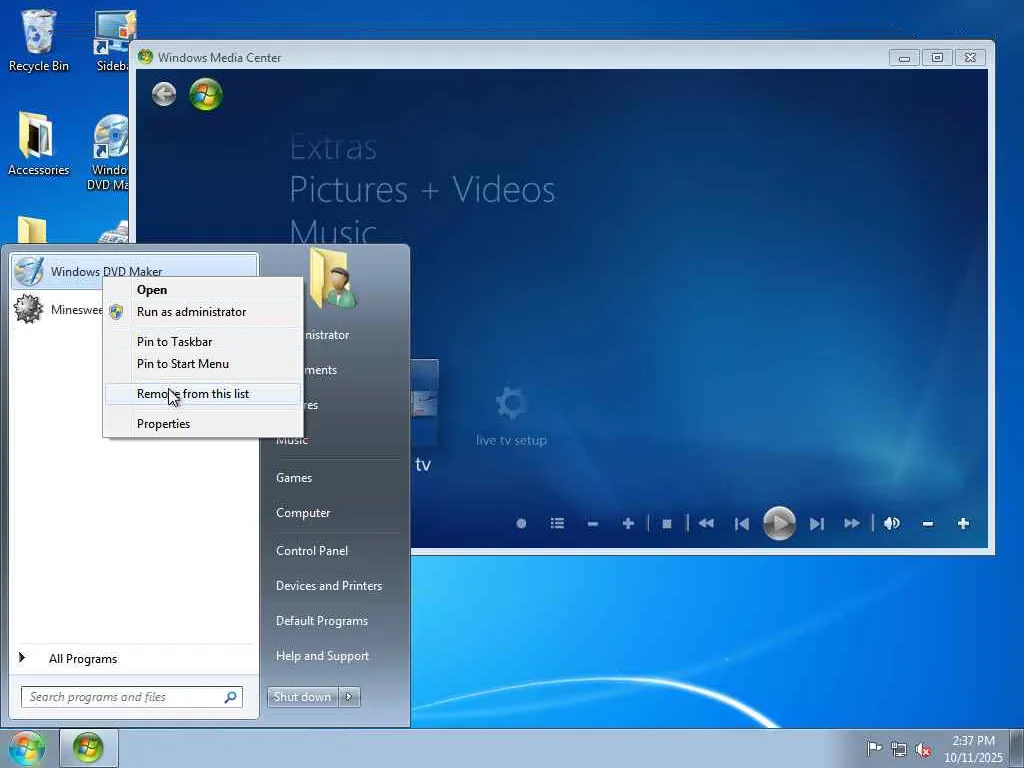The image size is (1024, 768).
Task: Click the Search programs and files box
Action: click(131, 697)
